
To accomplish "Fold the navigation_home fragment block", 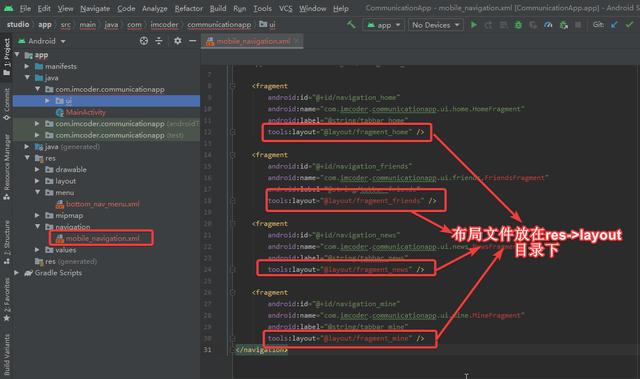I will (x=233, y=86).
